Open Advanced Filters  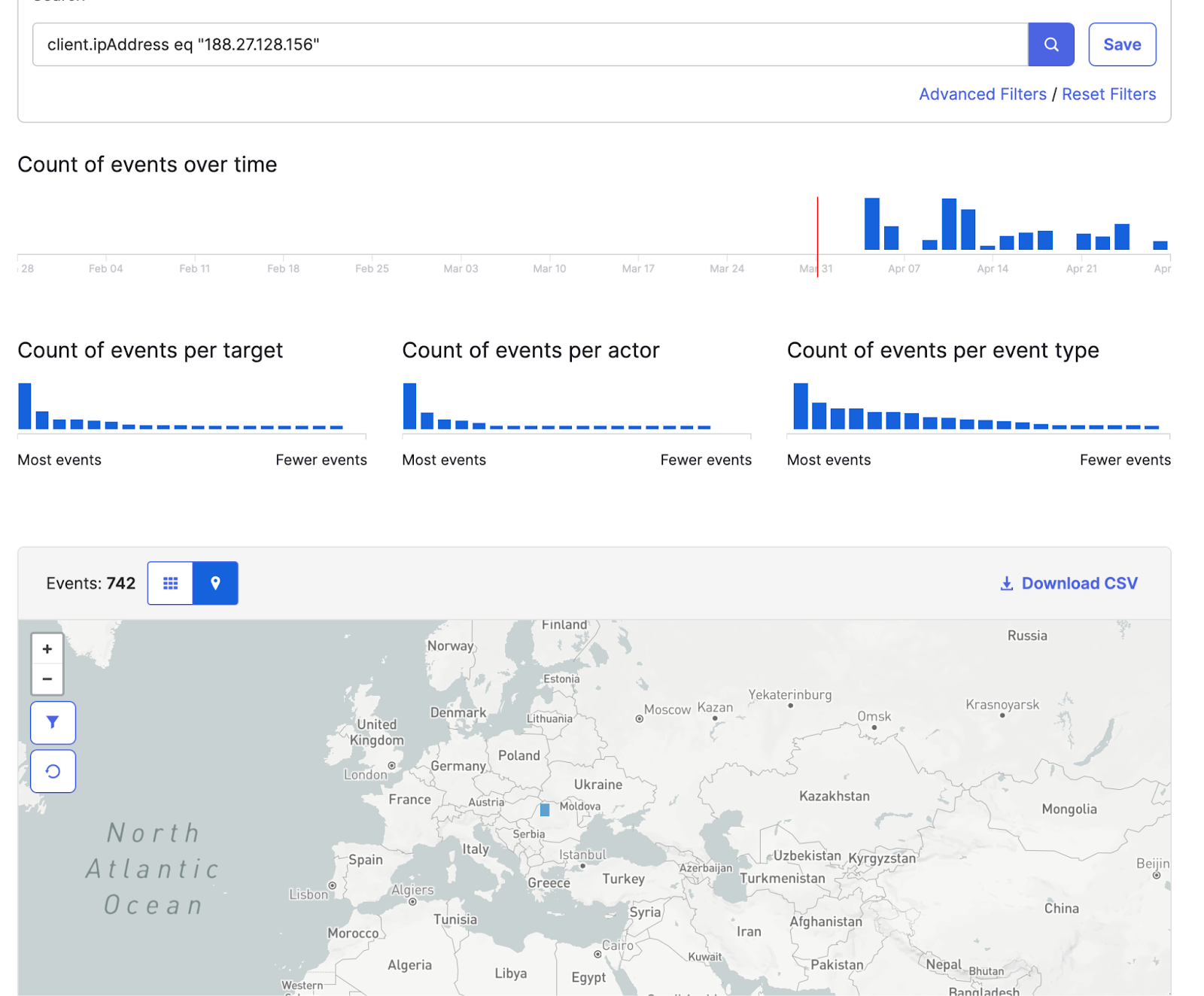(982, 94)
